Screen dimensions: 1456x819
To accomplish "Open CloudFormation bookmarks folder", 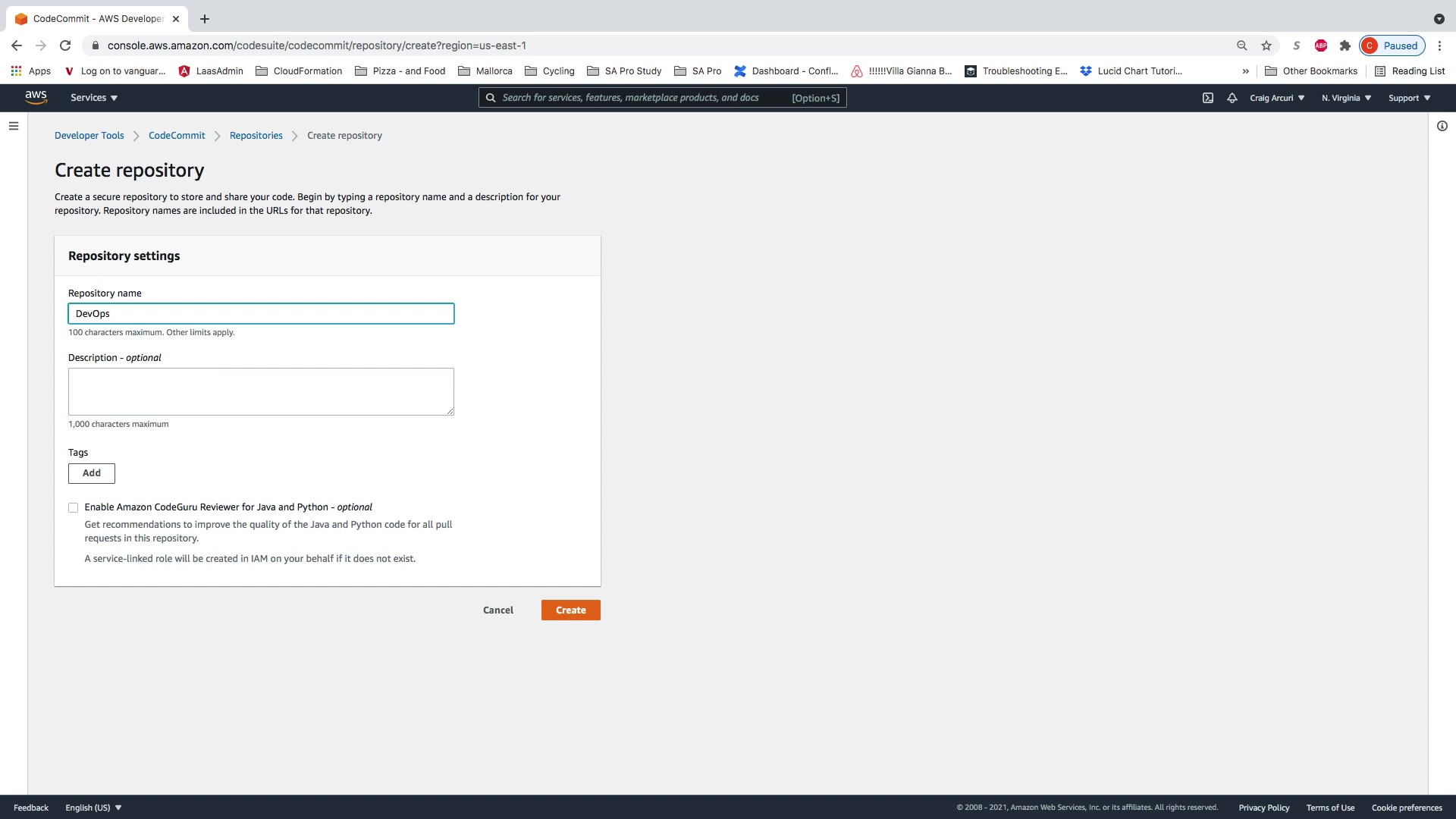I will tap(299, 71).
